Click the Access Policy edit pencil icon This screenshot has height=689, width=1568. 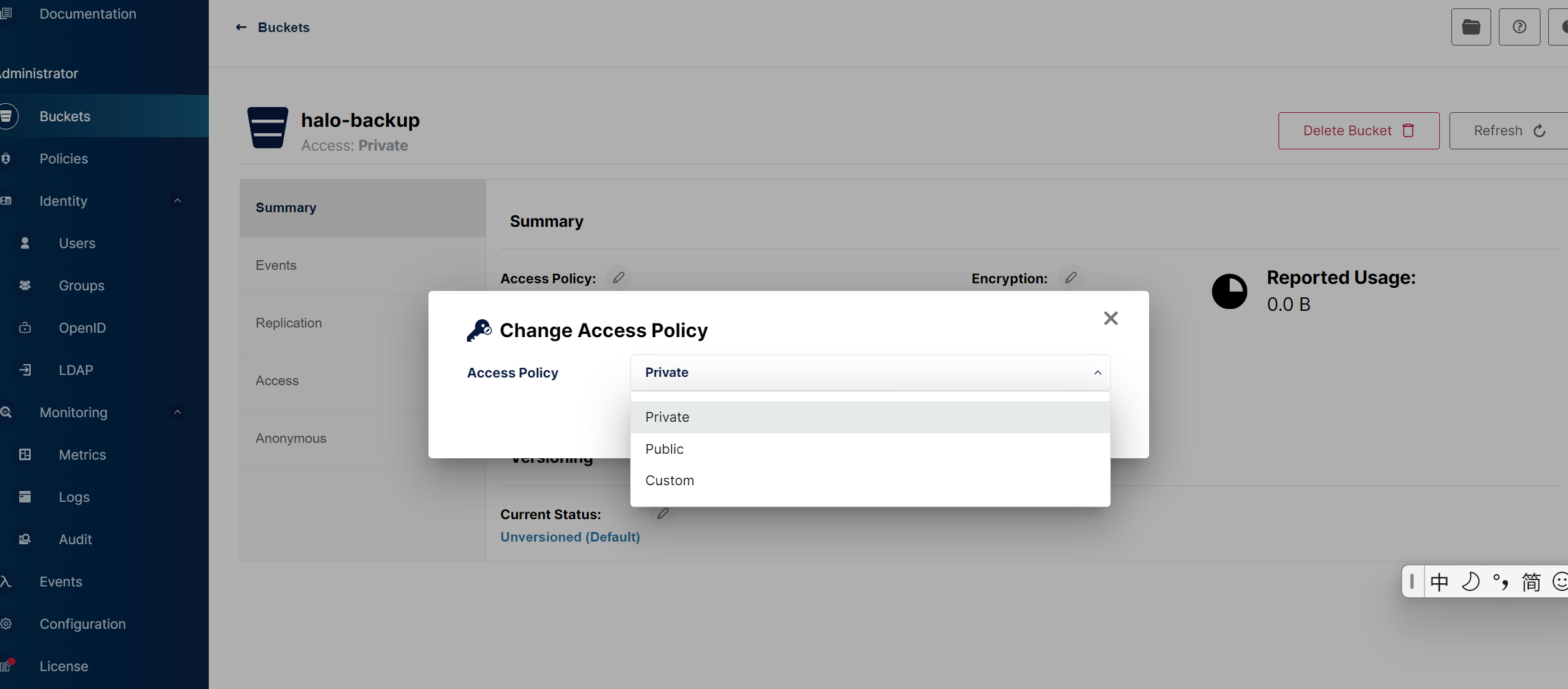tap(618, 278)
